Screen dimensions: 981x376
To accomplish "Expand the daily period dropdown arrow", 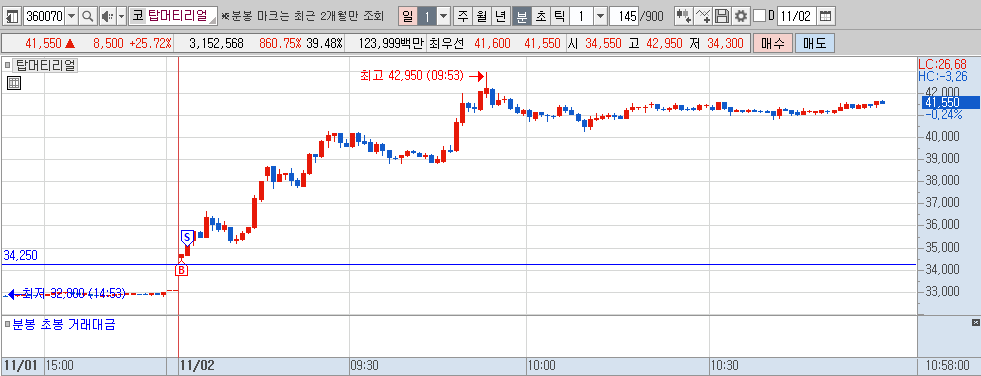I will coord(444,16).
